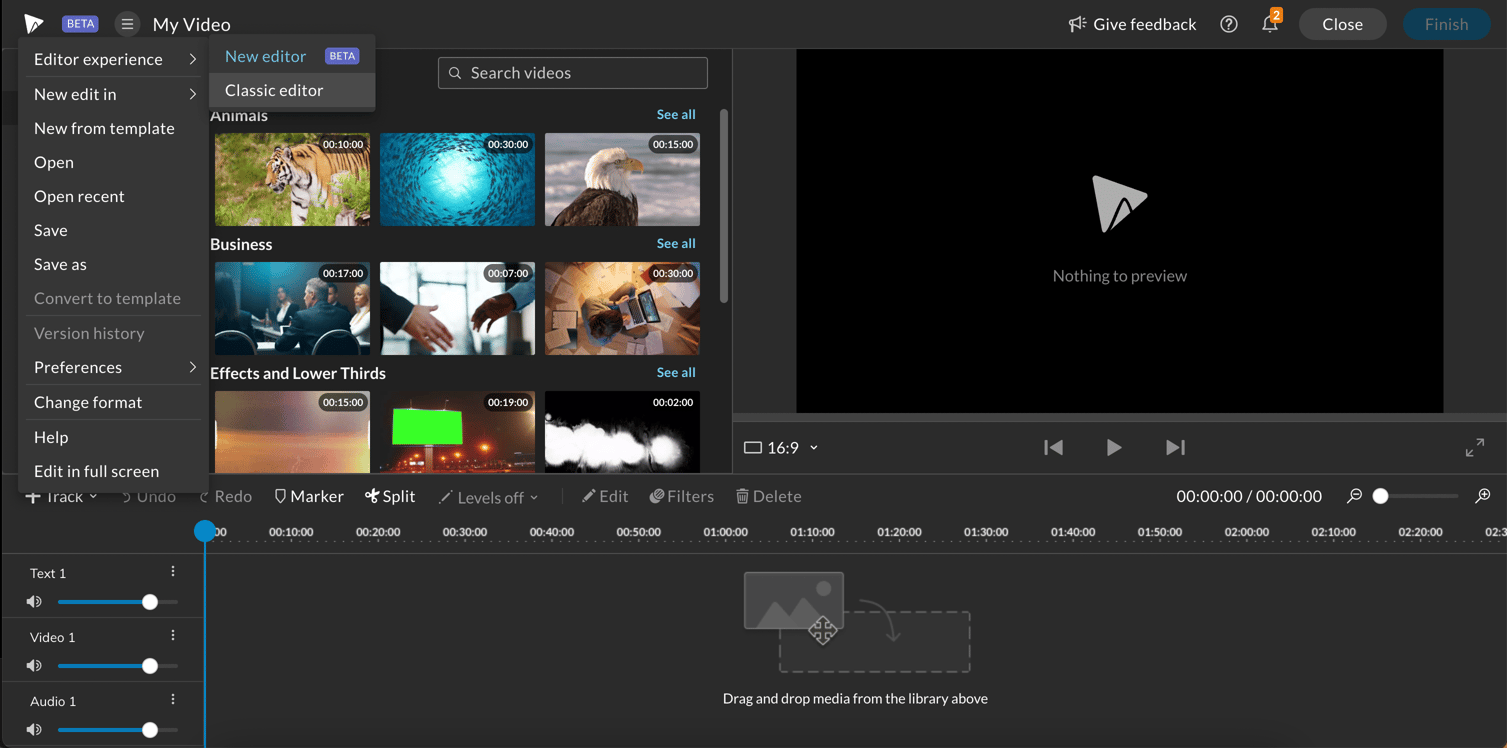Expand the preview to full screen
The height and width of the screenshot is (748, 1507).
[1476, 448]
